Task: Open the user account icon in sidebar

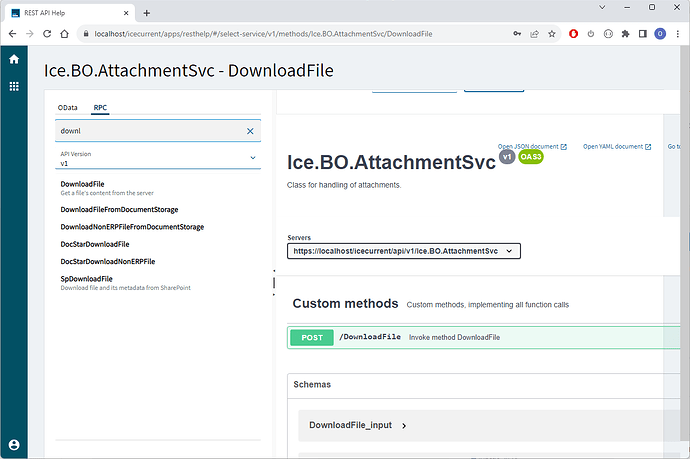Action: 14,445
